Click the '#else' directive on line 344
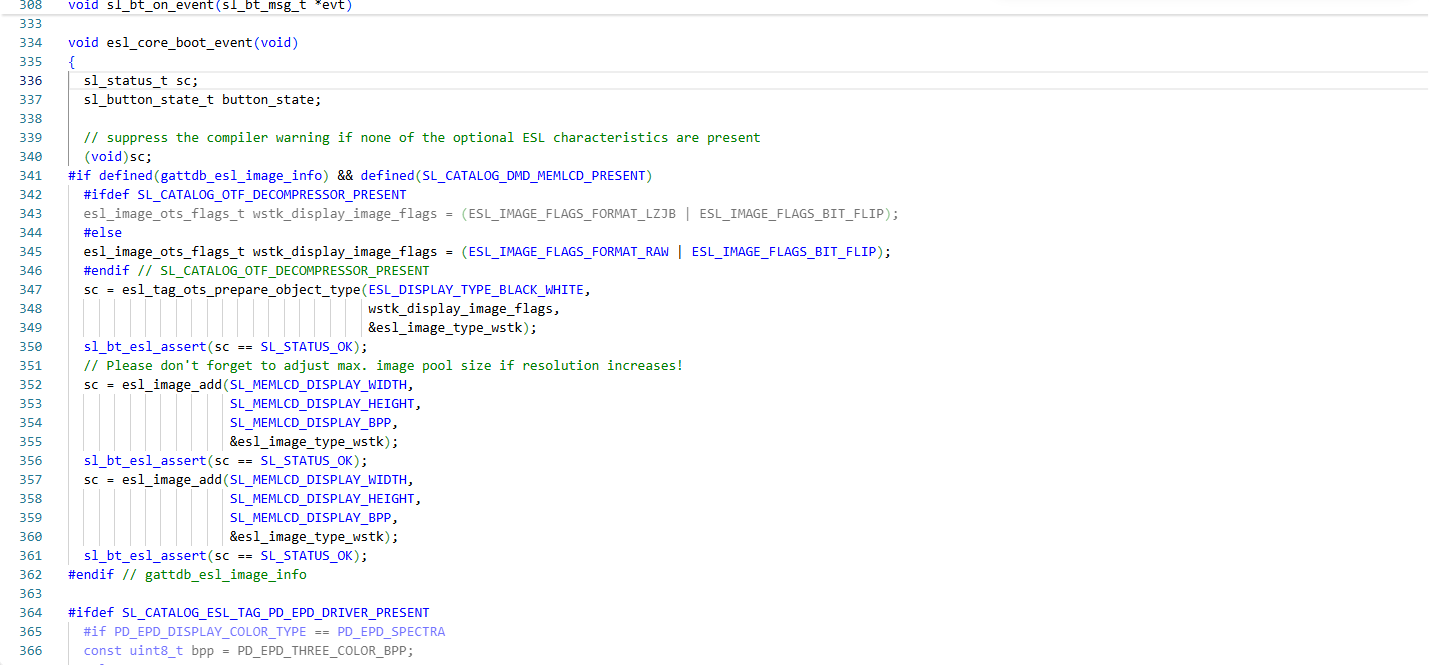1429x665 pixels. tap(103, 233)
